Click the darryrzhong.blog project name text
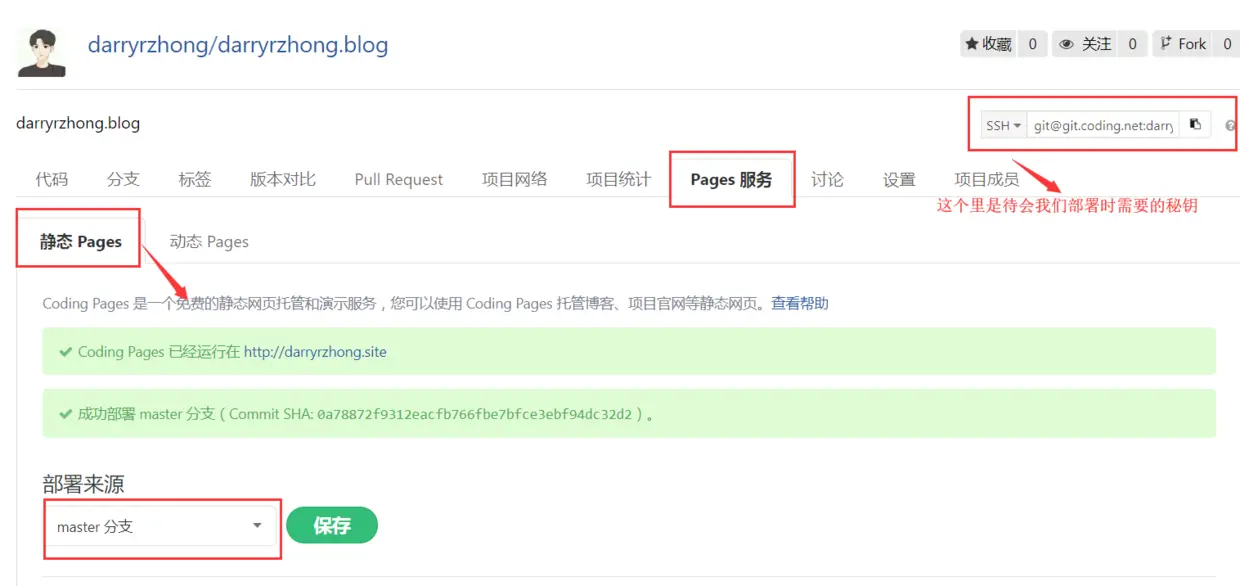1240x586 pixels. [x=78, y=123]
